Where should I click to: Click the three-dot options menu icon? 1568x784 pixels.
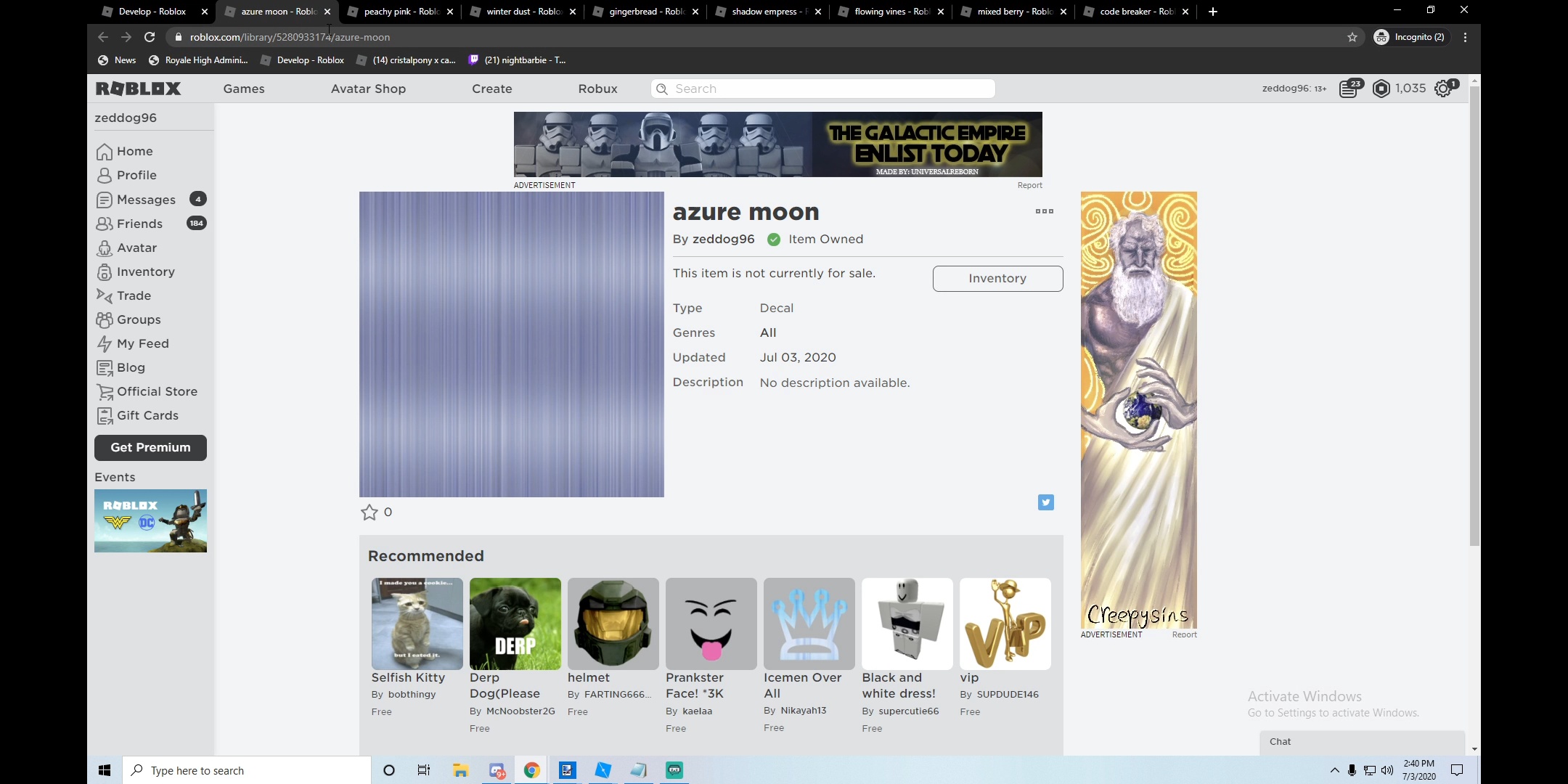pos(1044,211)
